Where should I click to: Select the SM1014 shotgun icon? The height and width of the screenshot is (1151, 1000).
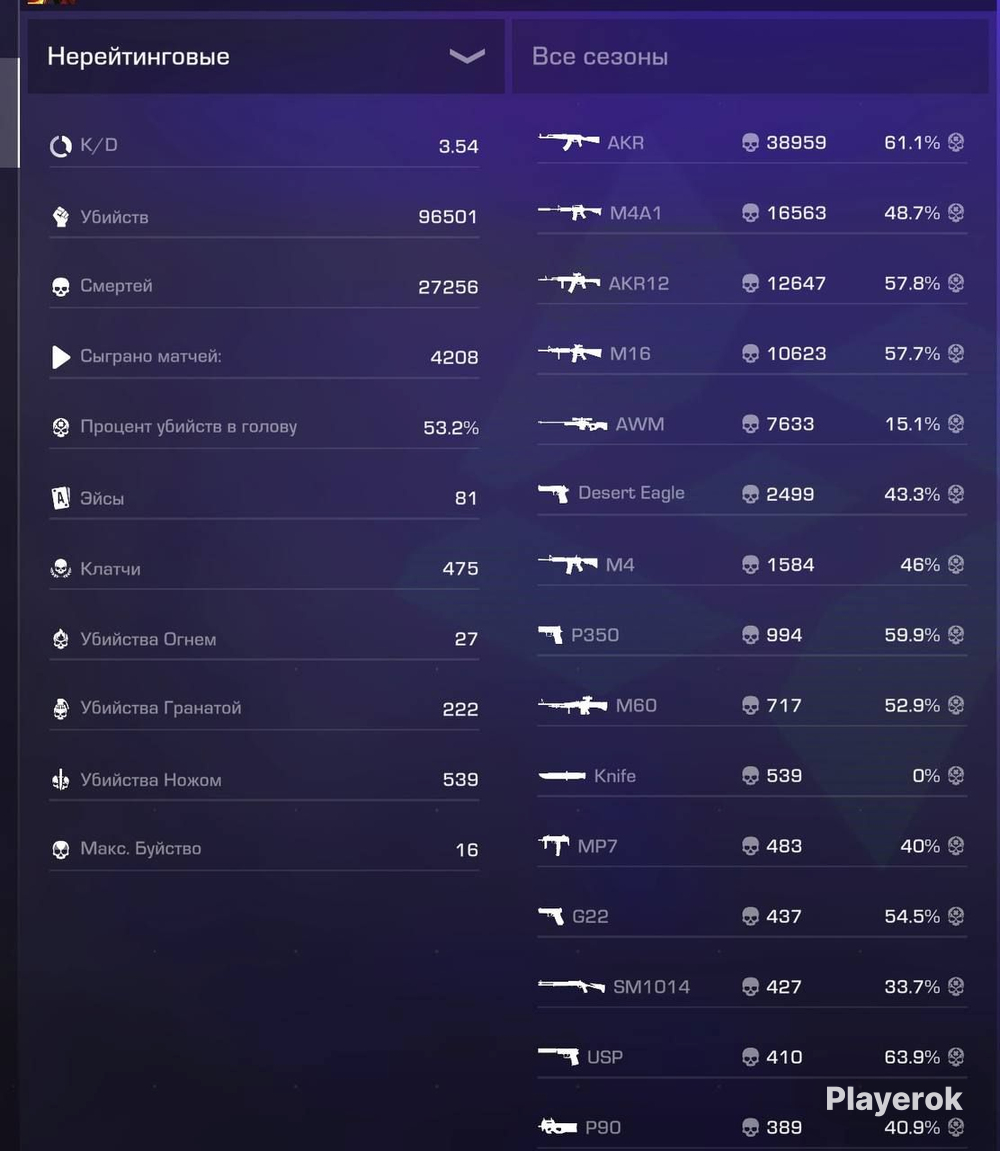click(571, 986)
